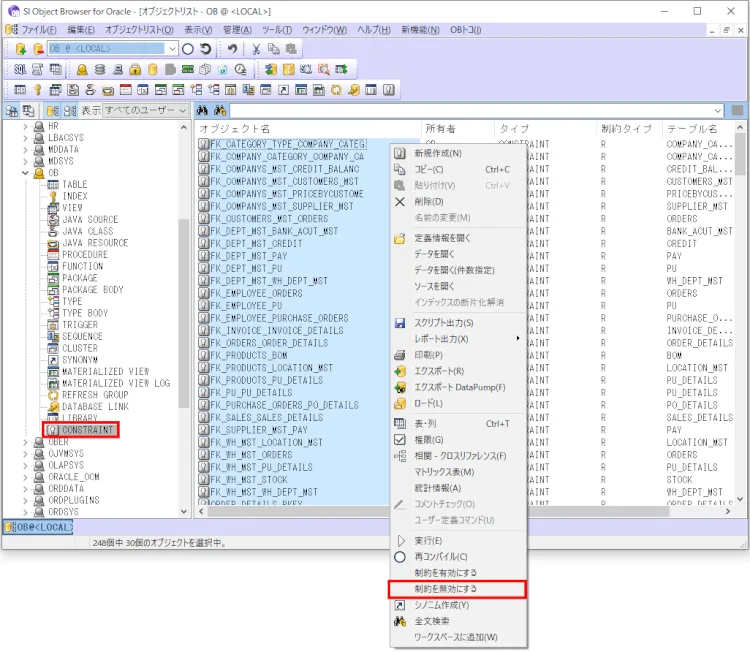Choose 制約を有効にする from context menu

tap(460, 573)
